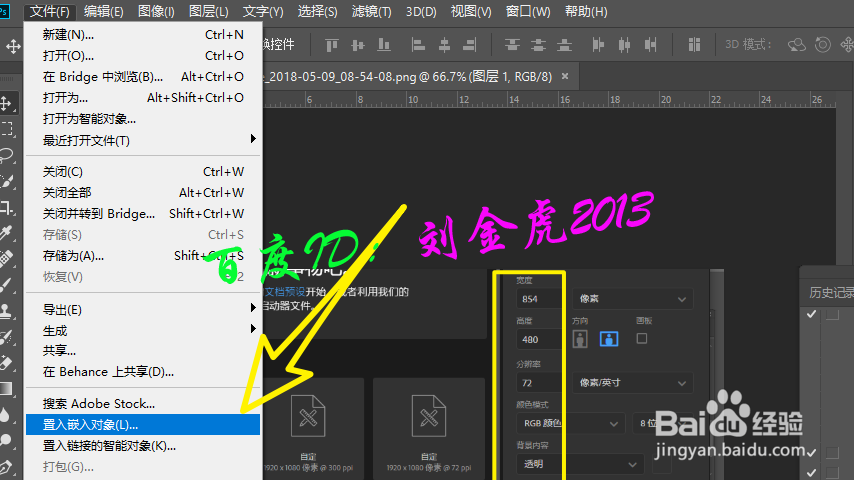Choose 关闭全部 menu entry
This screenshot has width=854, height=480.
coord(143,192)
